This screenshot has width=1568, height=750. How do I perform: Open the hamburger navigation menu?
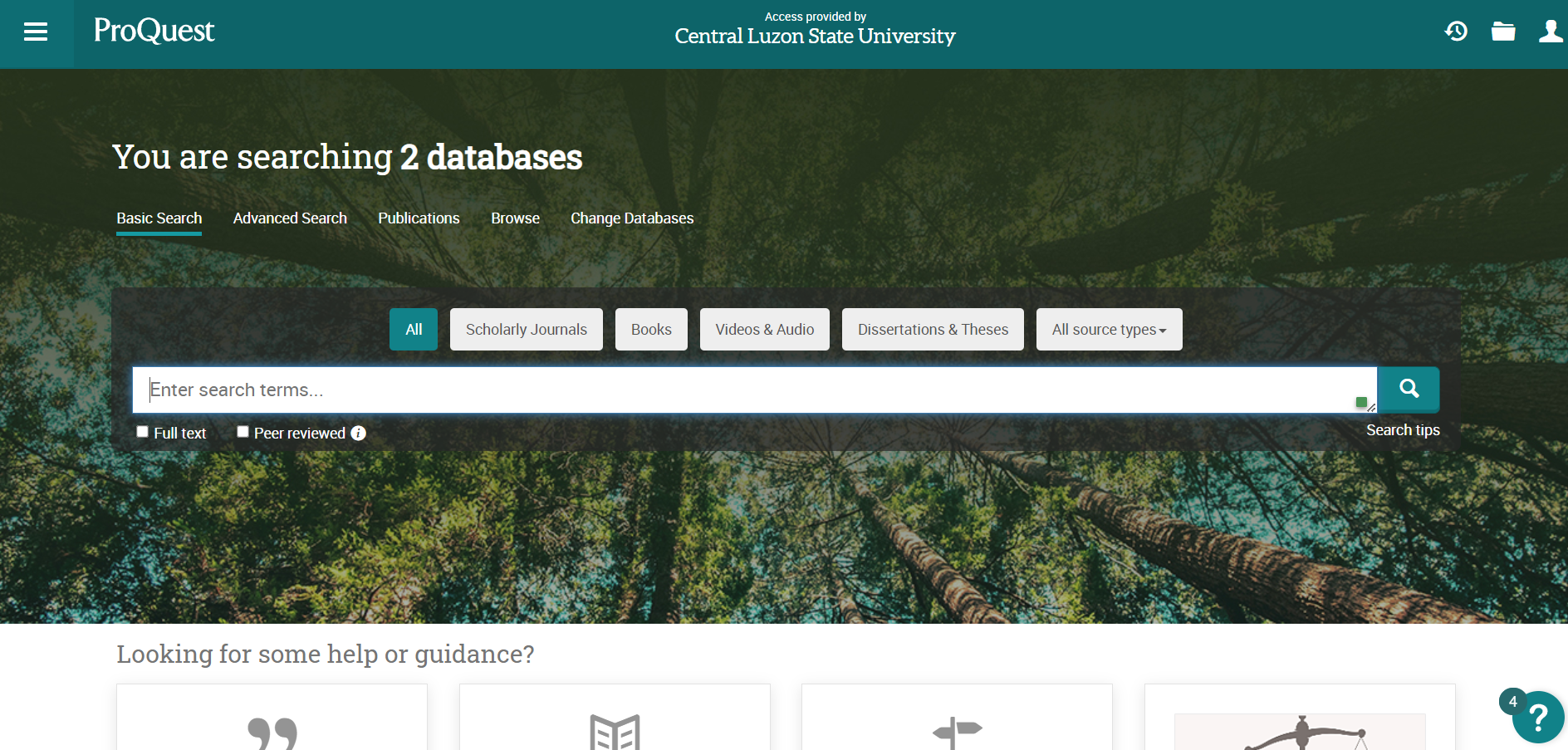36,32
